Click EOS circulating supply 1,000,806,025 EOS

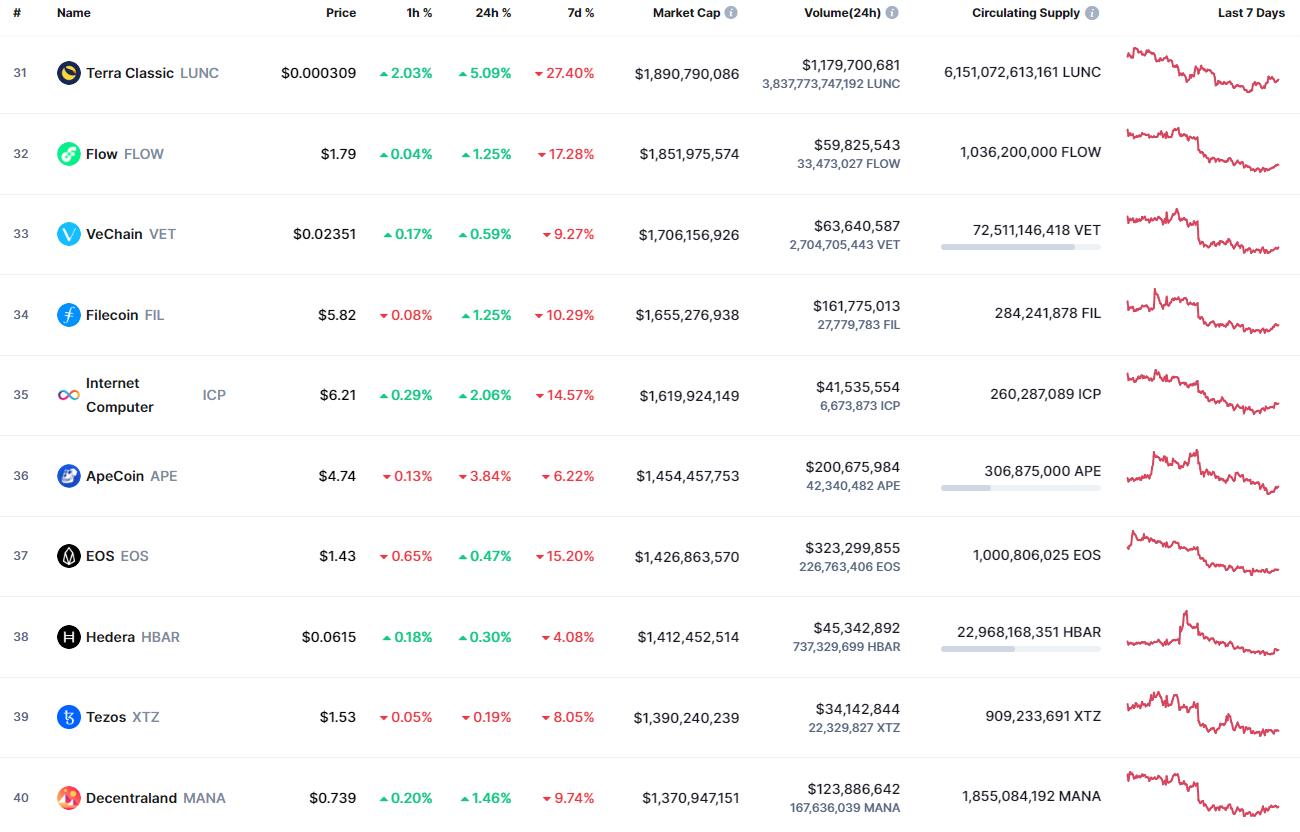1037,555
